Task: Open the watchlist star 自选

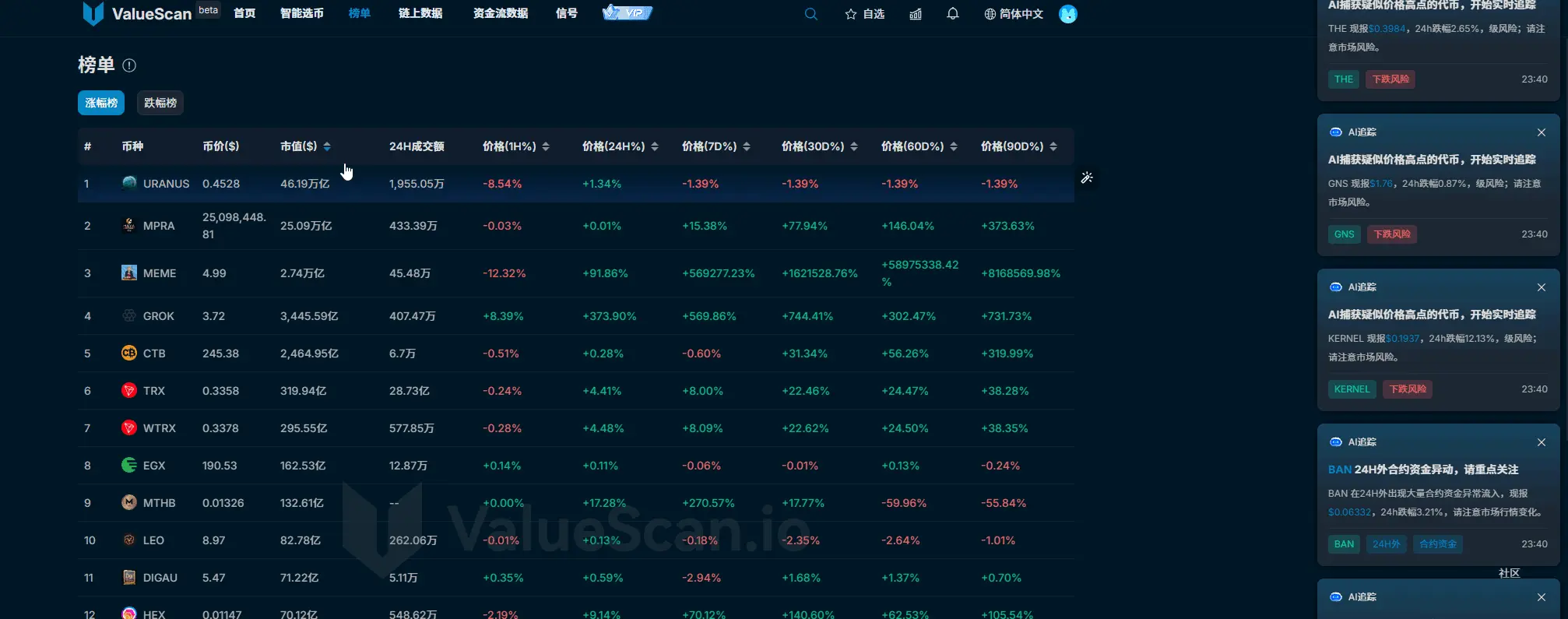Action: 864,14
